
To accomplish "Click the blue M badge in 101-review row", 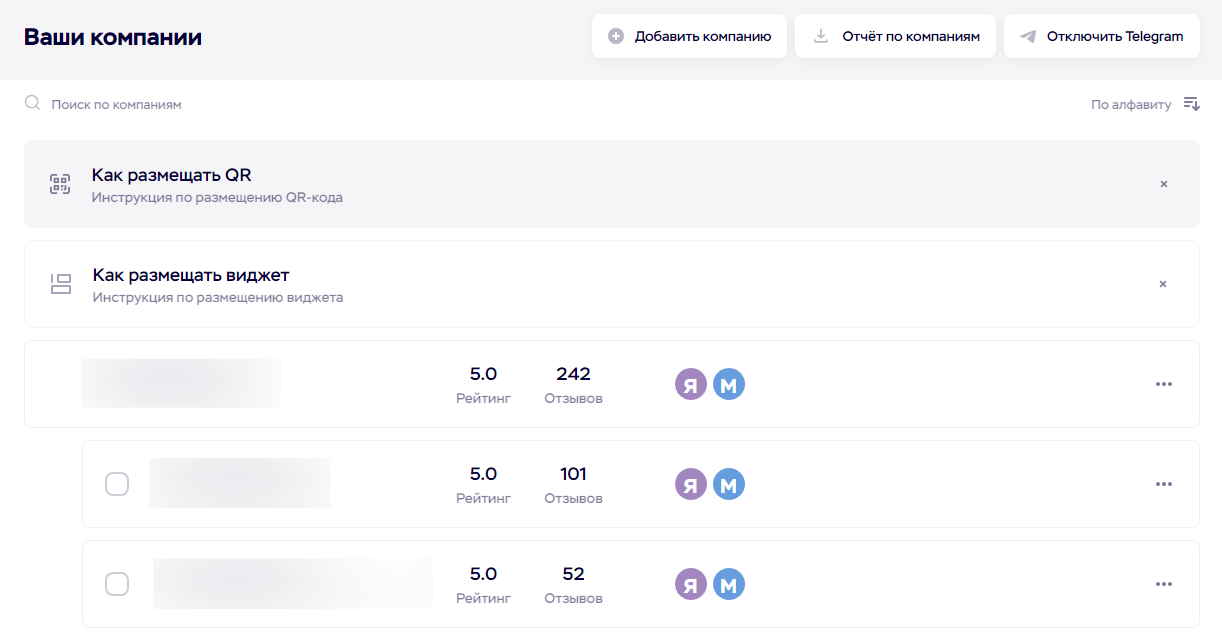I will (729, 484).
